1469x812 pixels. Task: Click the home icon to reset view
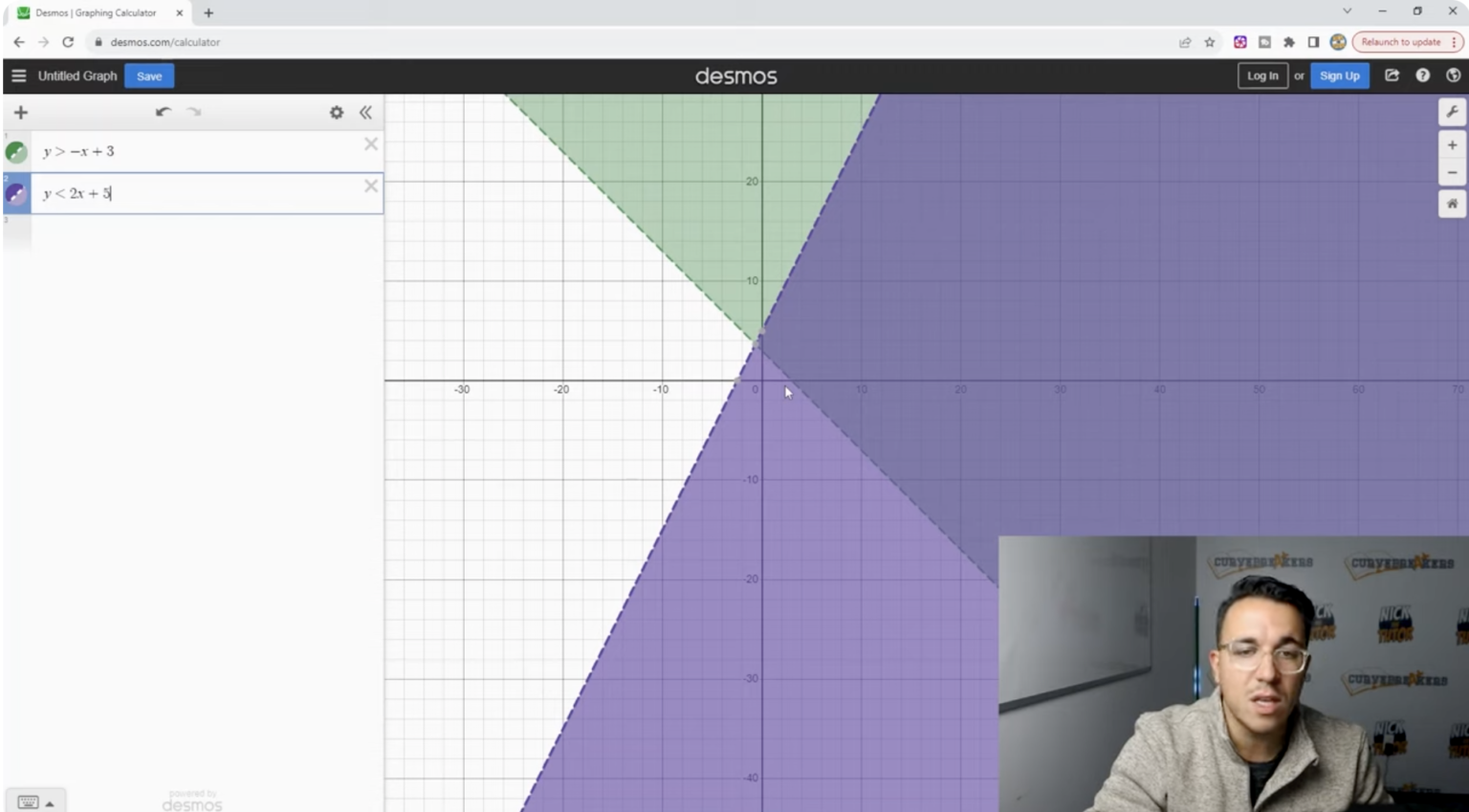coord(1452,204)
